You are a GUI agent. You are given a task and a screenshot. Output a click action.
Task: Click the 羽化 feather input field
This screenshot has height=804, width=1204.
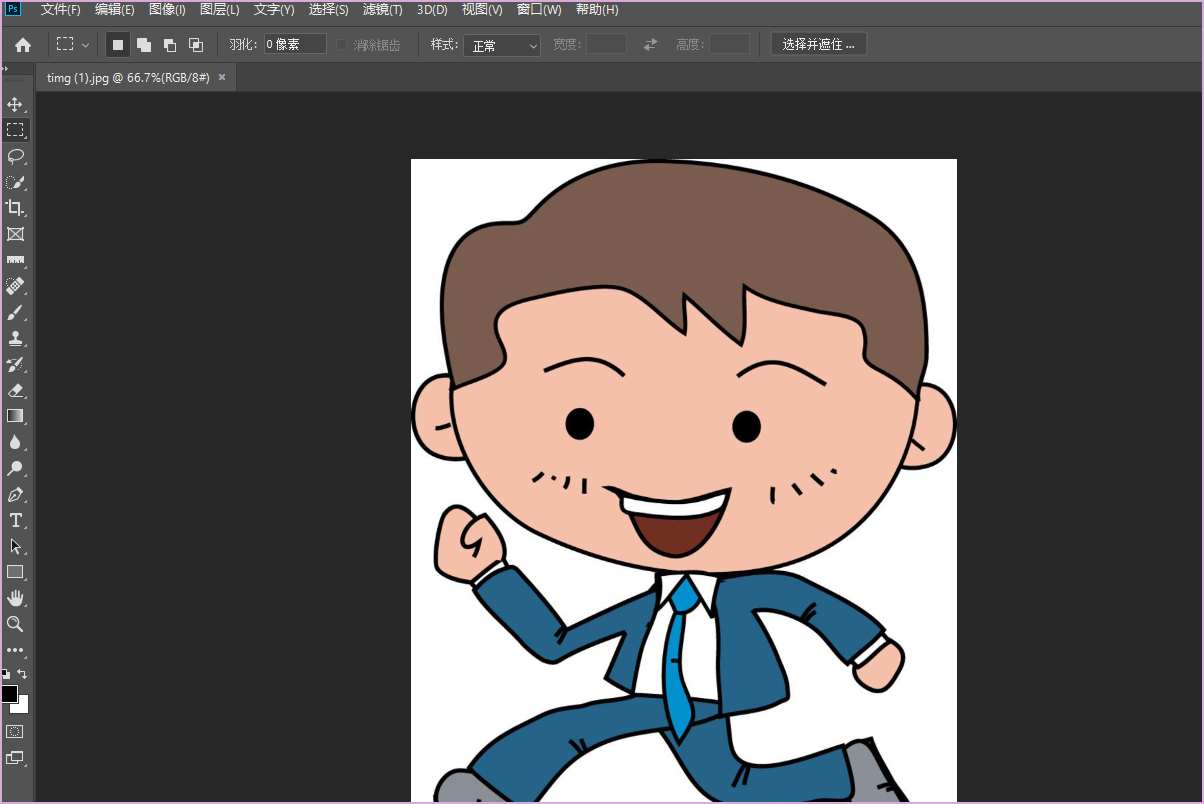[295, 45]
